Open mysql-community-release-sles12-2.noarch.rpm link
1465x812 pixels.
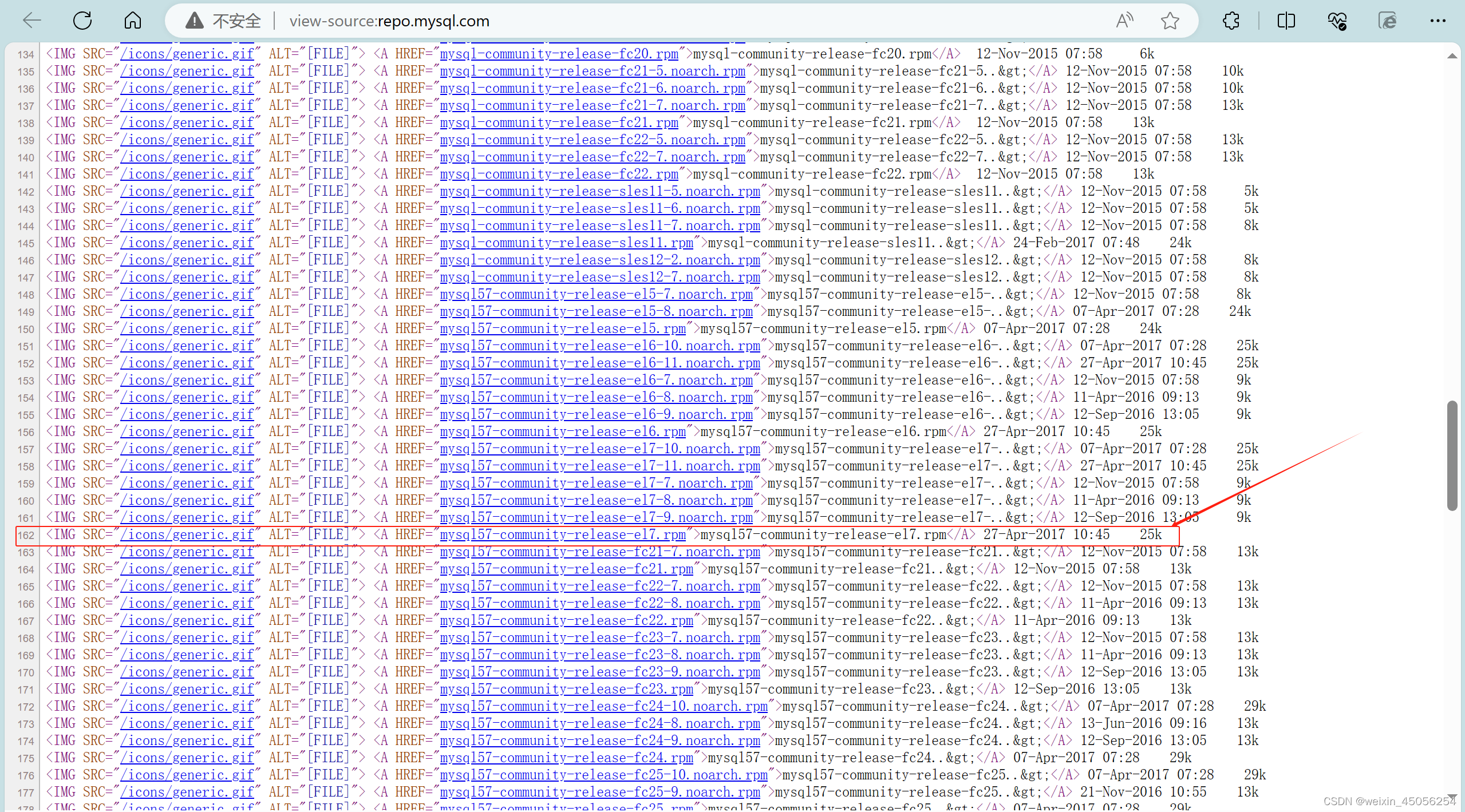point(599,260)
